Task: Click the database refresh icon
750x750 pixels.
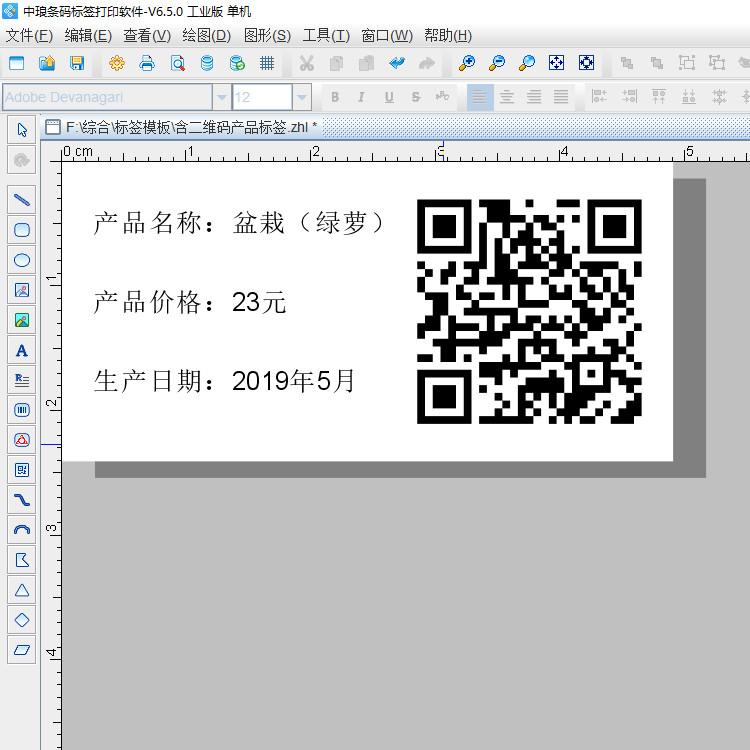Action: coord(237,63)
